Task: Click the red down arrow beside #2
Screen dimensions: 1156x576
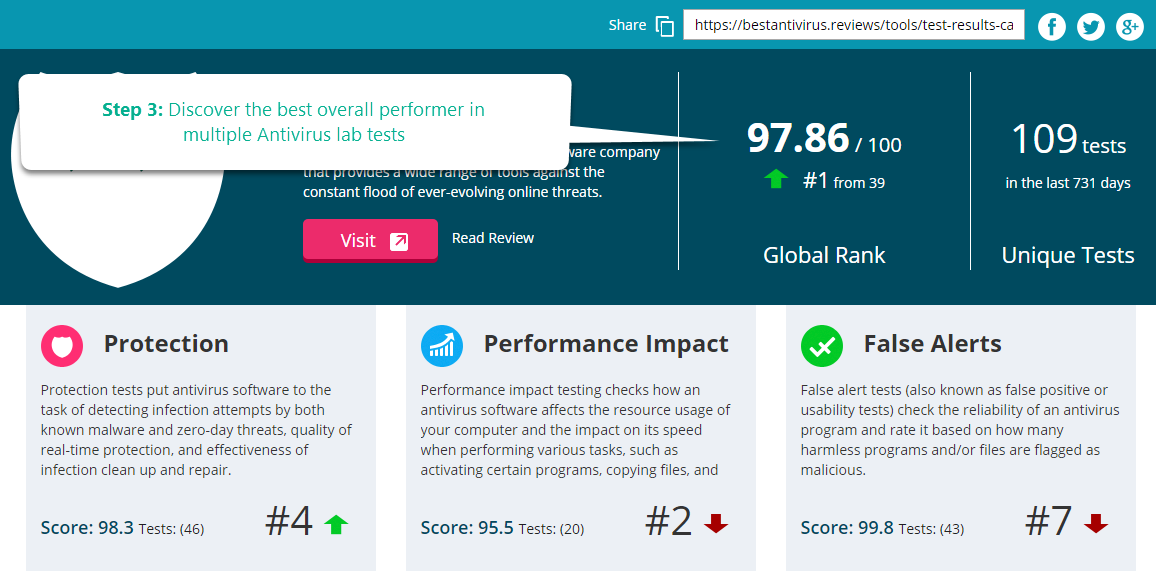Action: coord(717,522)
